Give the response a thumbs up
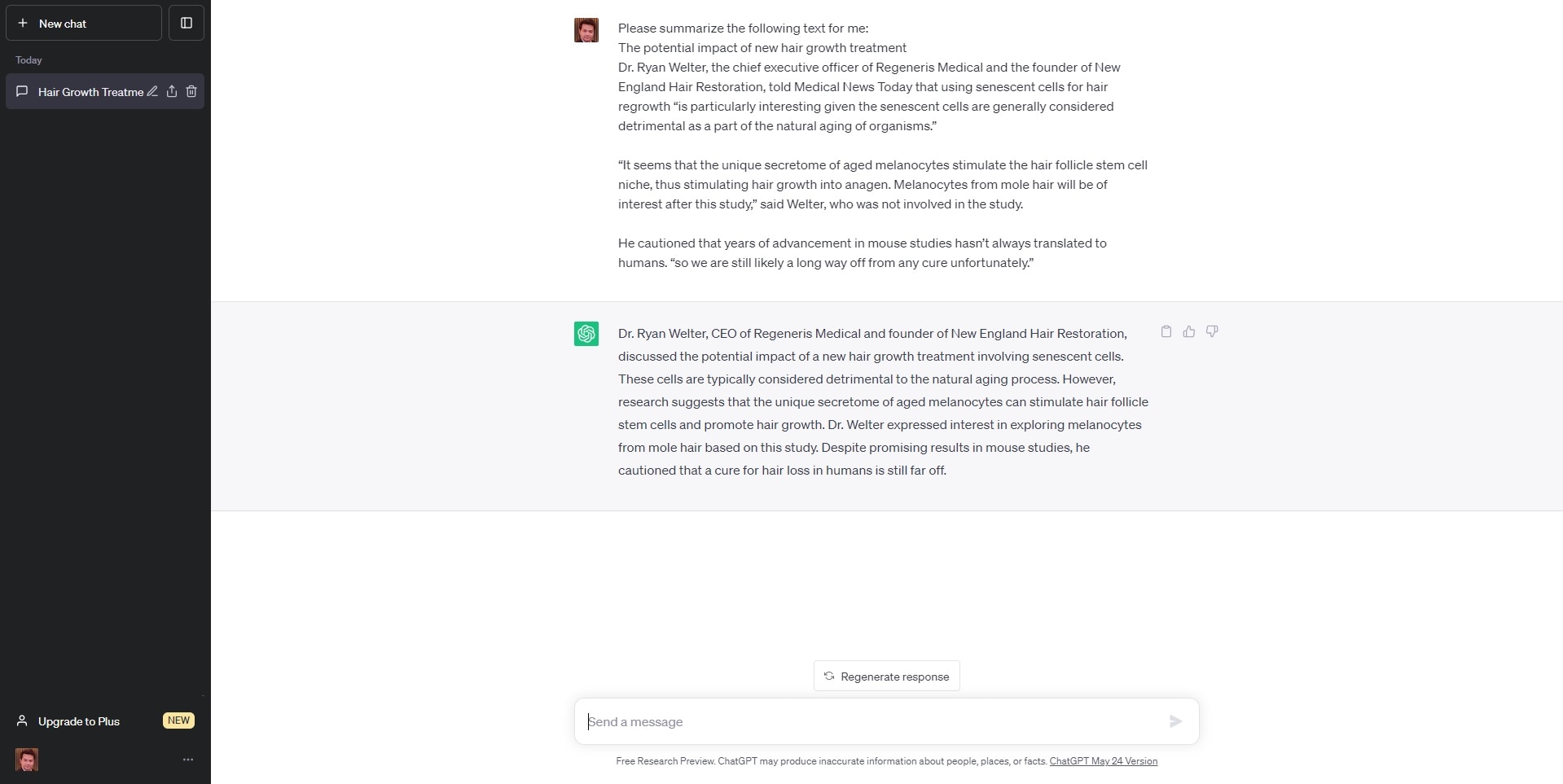Screen dimensions: 1563x784 (1189, 331)
